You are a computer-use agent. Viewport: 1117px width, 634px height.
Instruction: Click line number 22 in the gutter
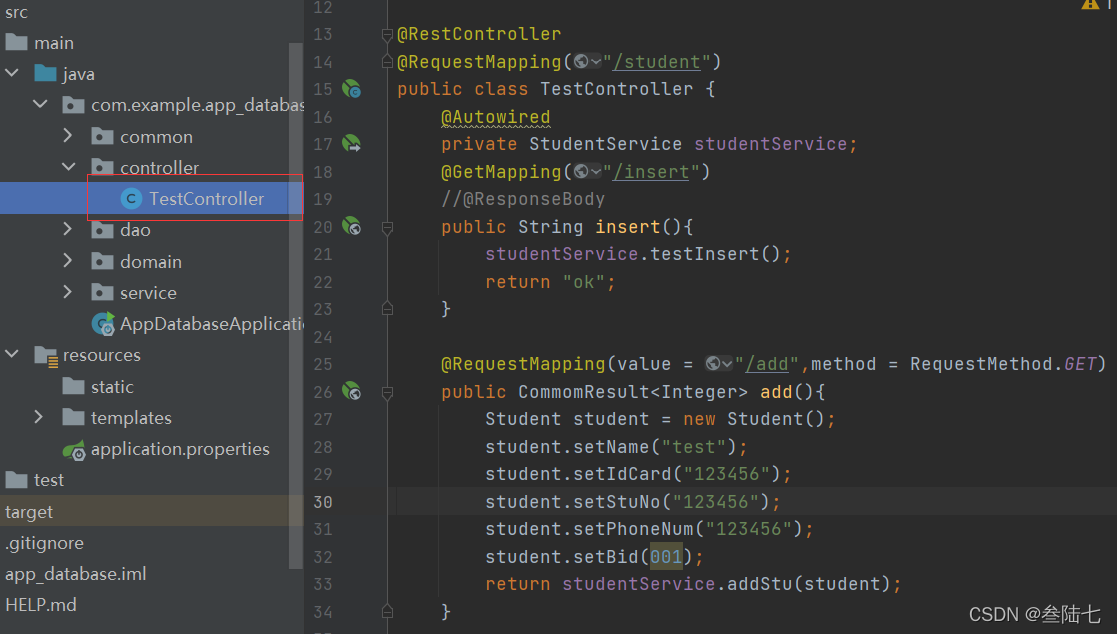click(x=323, y=282)
